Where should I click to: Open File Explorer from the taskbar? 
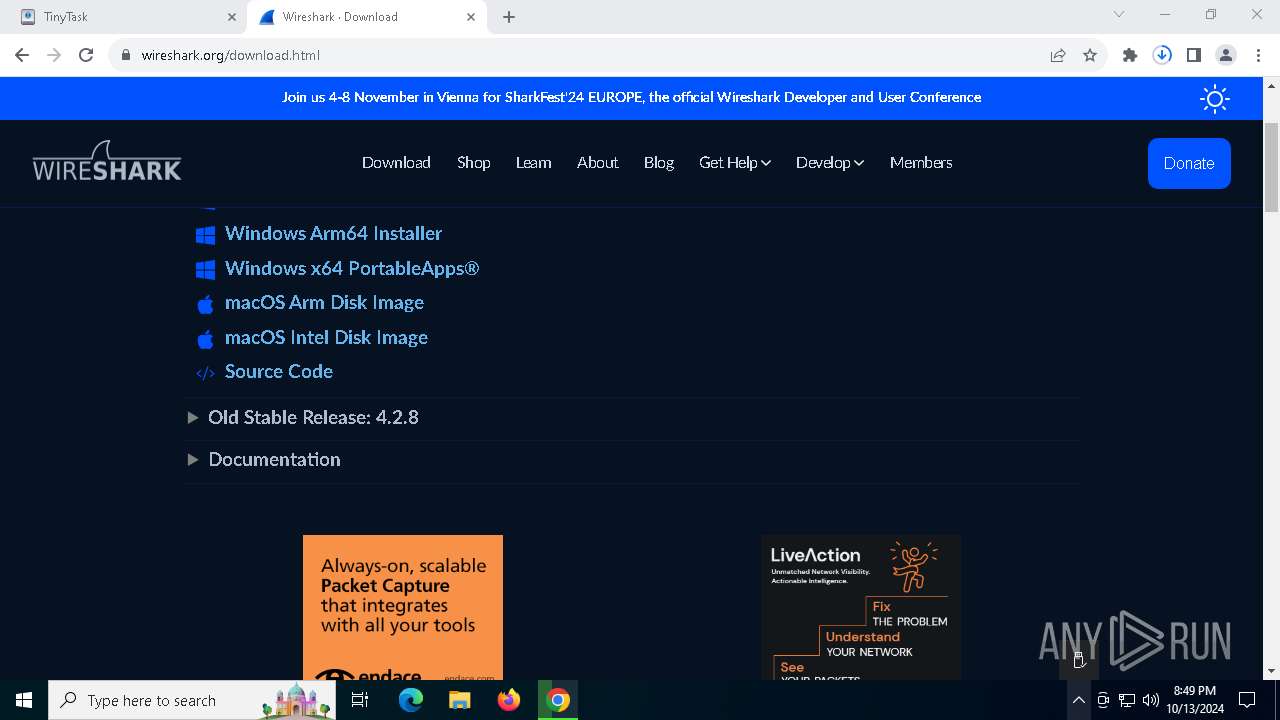[x=459, y=700]
